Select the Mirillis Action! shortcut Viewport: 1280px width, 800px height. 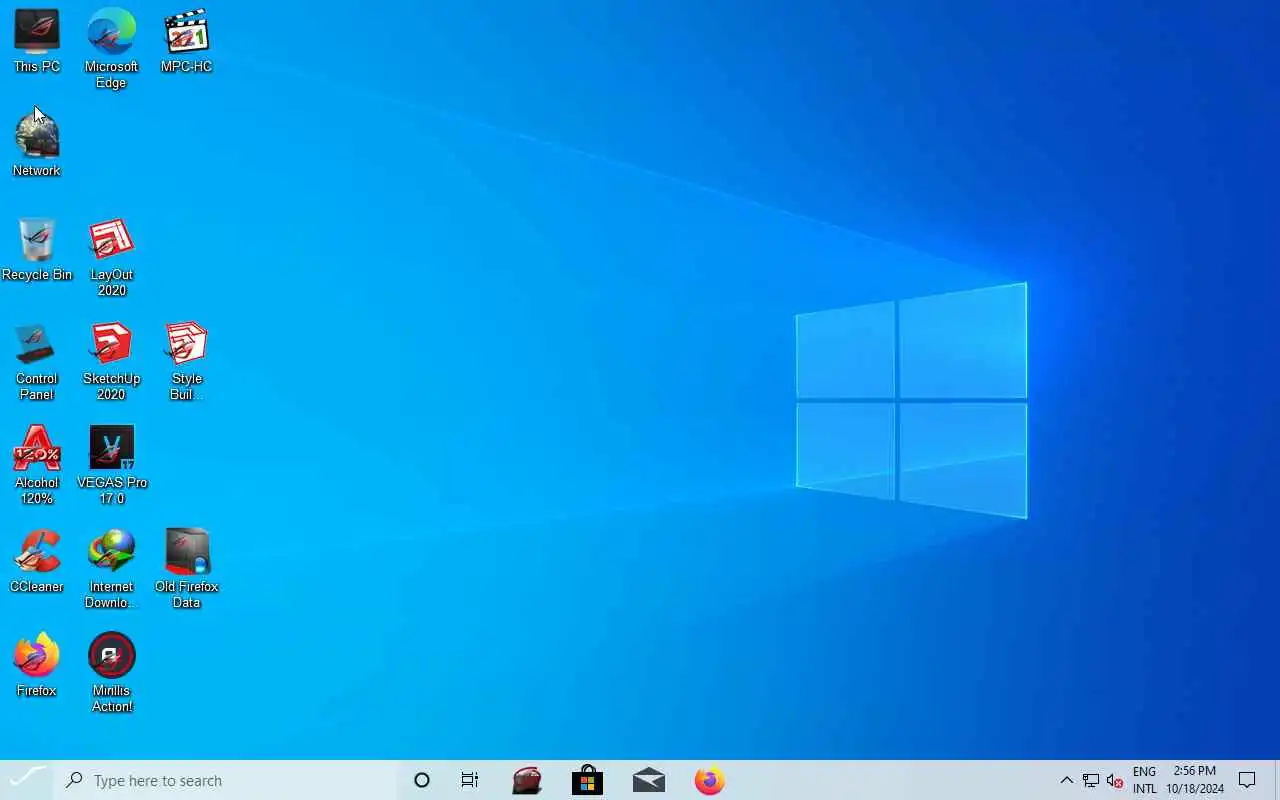coord(111,674)
